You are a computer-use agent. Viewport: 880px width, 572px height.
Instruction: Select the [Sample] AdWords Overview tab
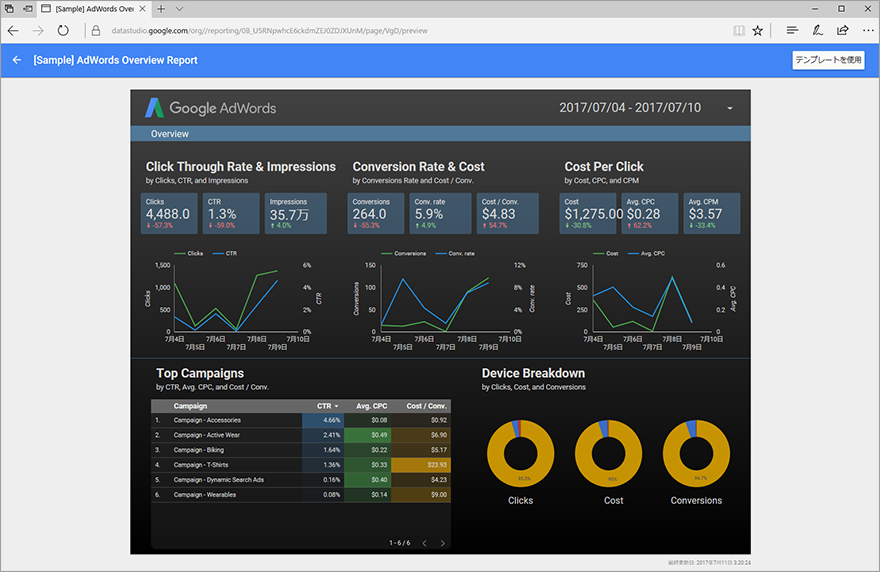94,9
